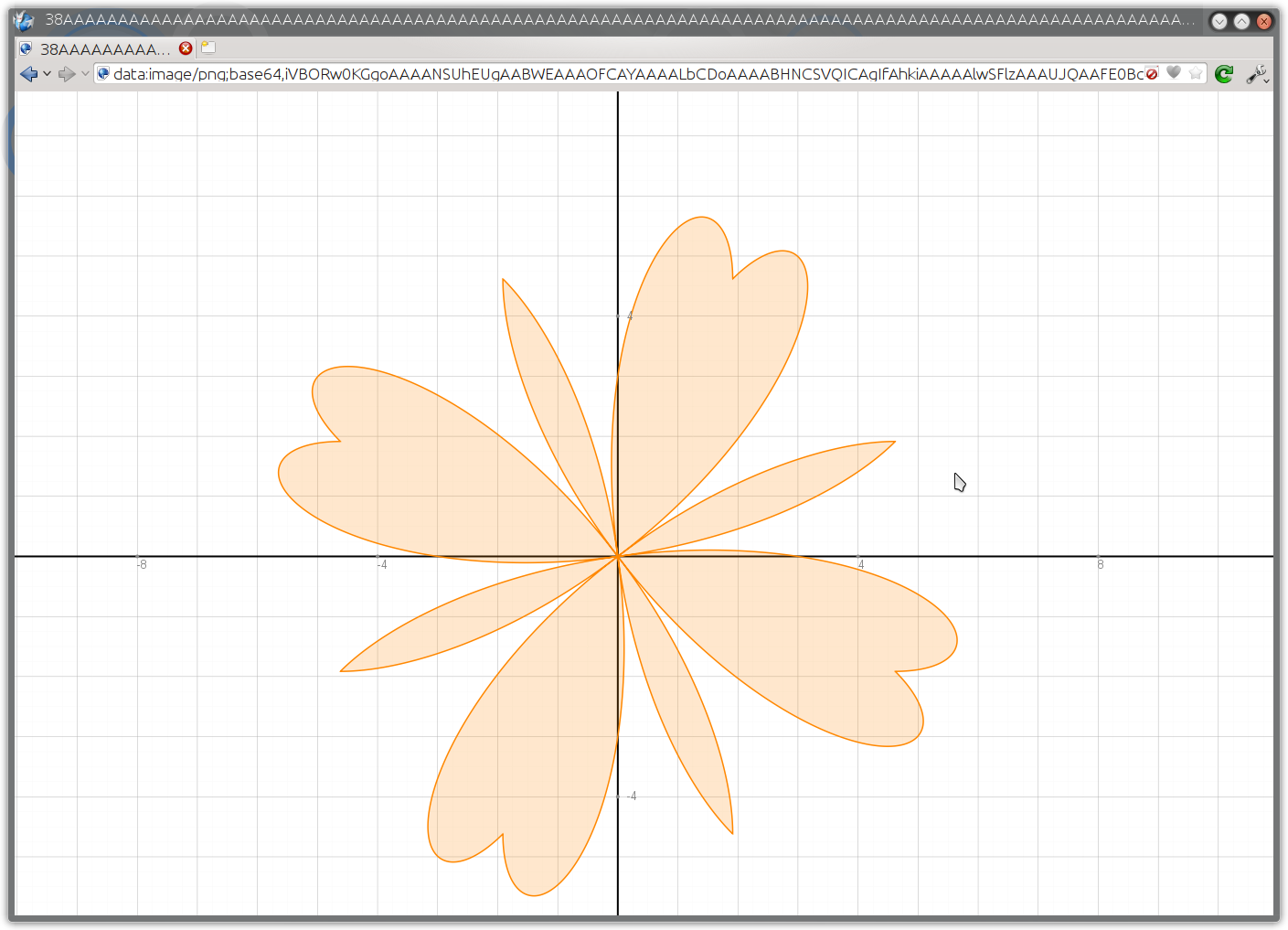Screen dimensions: 1288x930
Task: Click the x-axis label 8
Action: 1101,565
